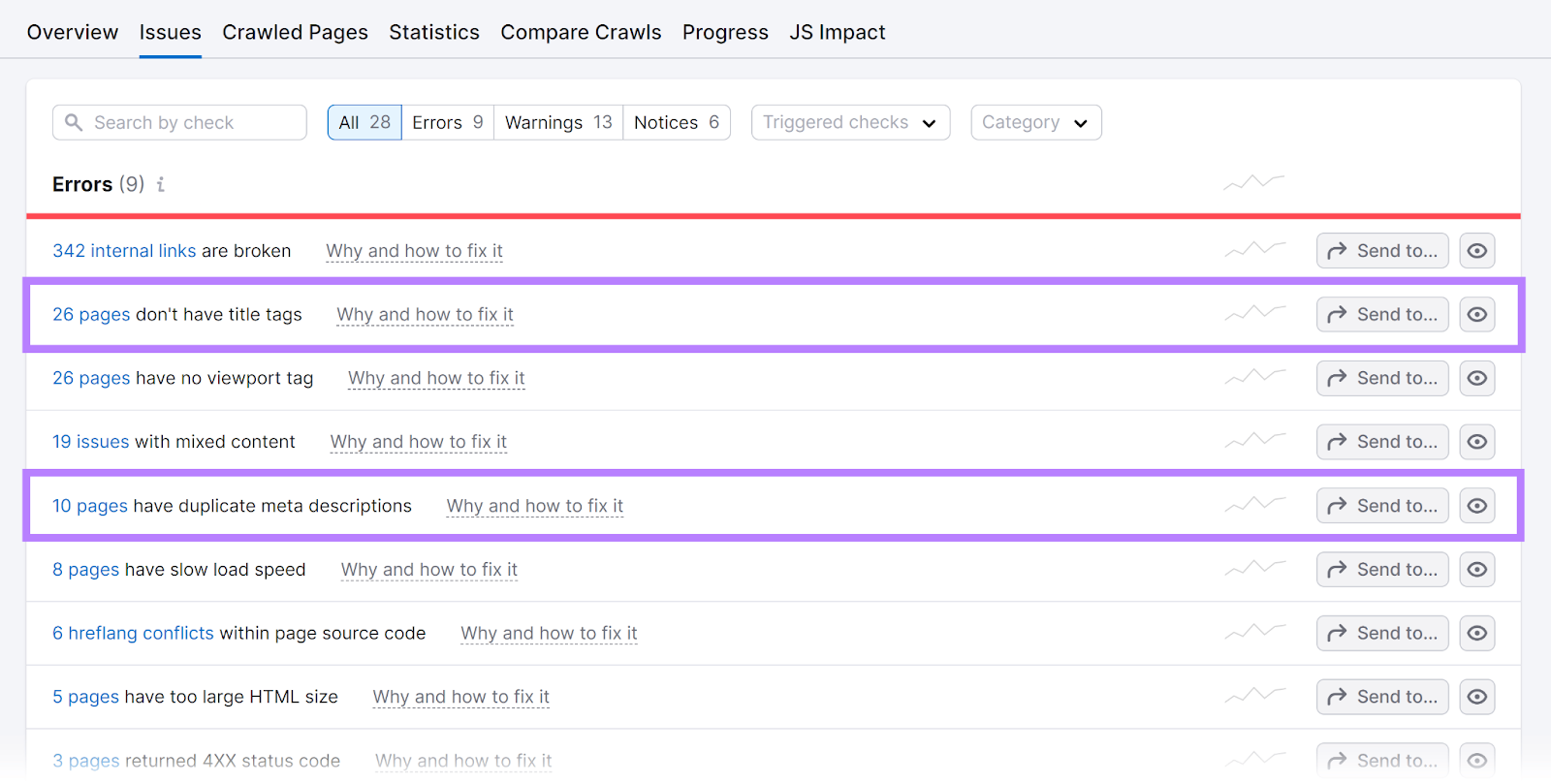Click the sparkline icon for mixed content issues
The image size is (1551, 784).
point(1254,441)
